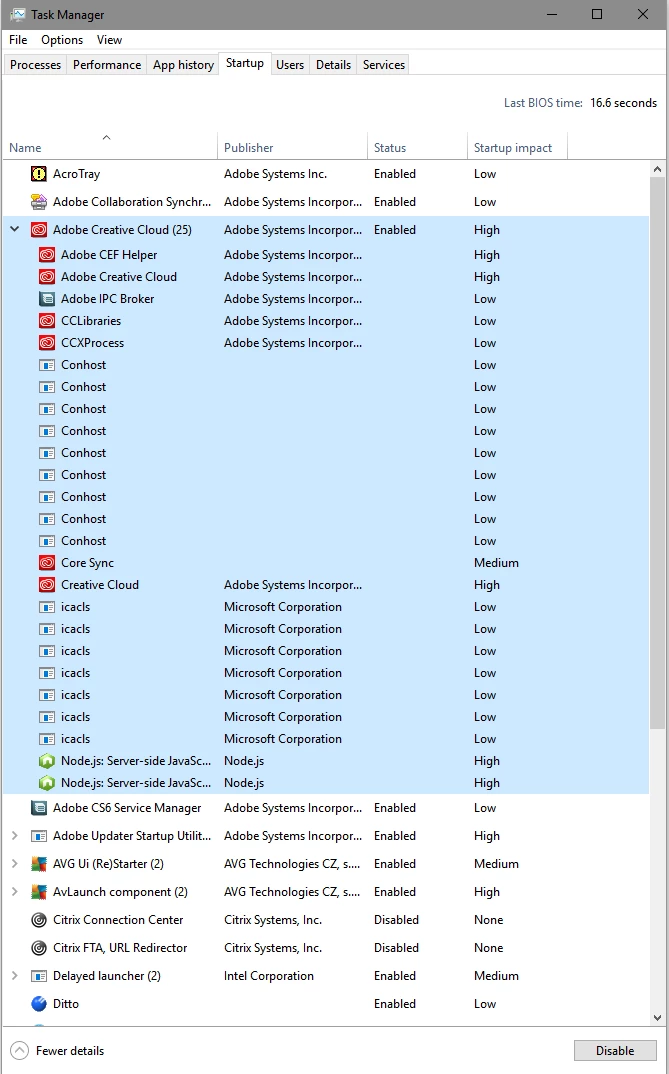The height and width of the screenshot is (1074, 669).
Task: Expand the Adobe Updater Startup Utility group
Action: [14, 836]
